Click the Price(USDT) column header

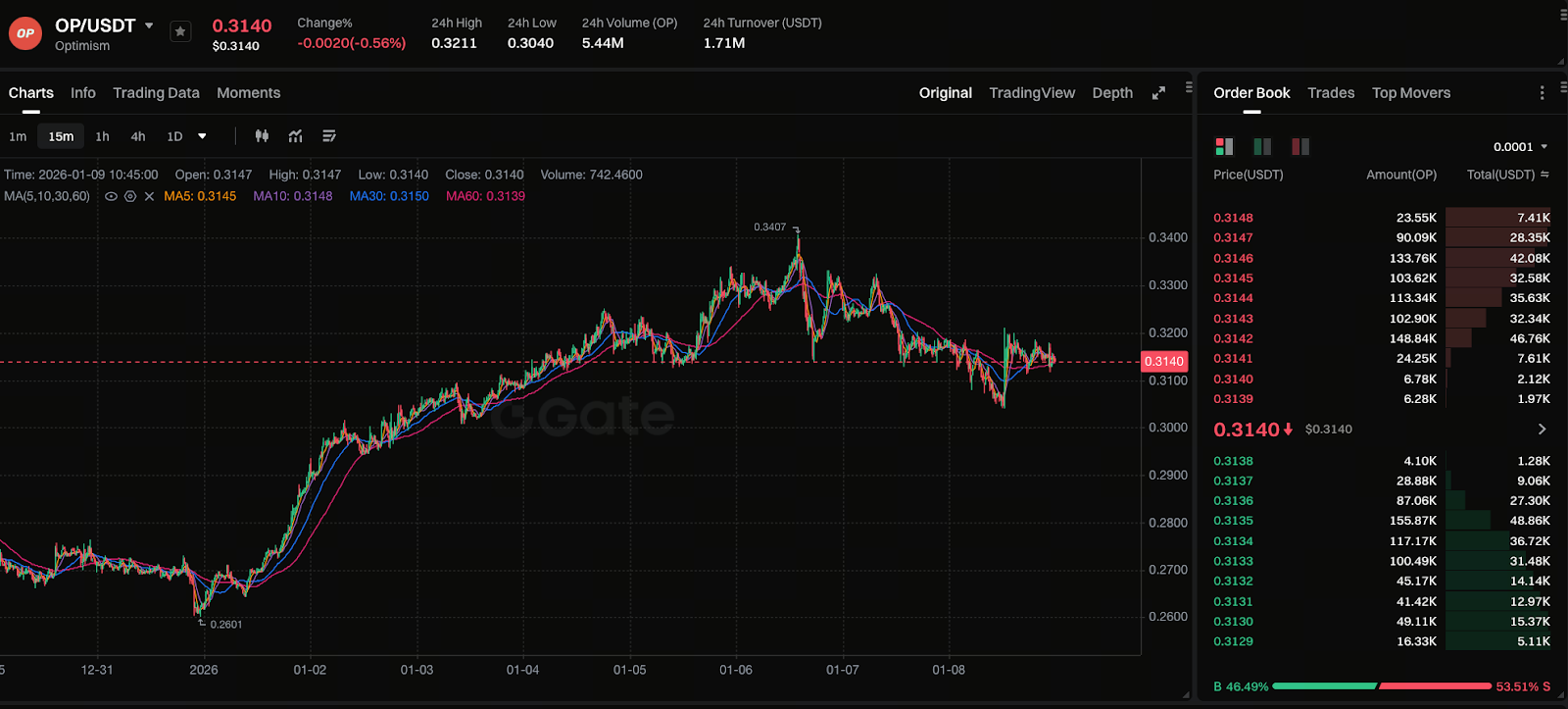point(1249,175)
